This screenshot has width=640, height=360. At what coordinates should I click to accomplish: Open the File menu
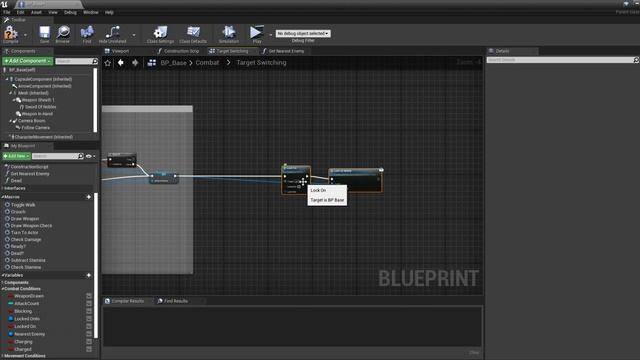(7, 12)
